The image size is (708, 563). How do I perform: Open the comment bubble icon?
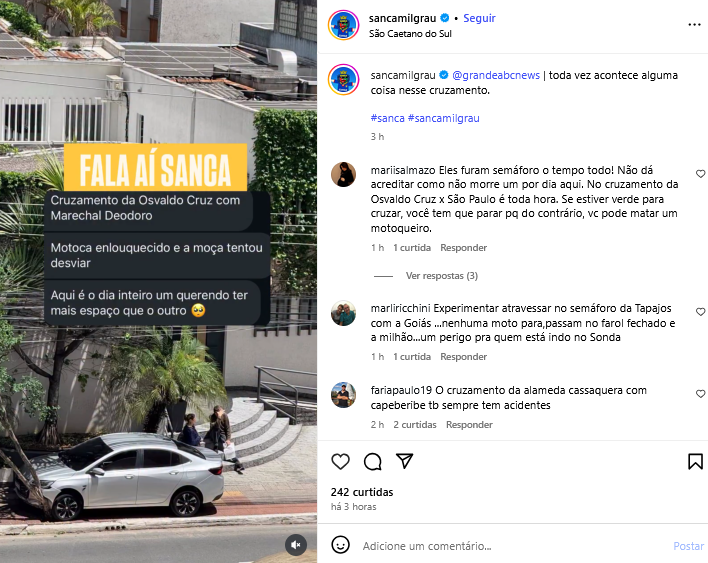(x=373, y=461)
